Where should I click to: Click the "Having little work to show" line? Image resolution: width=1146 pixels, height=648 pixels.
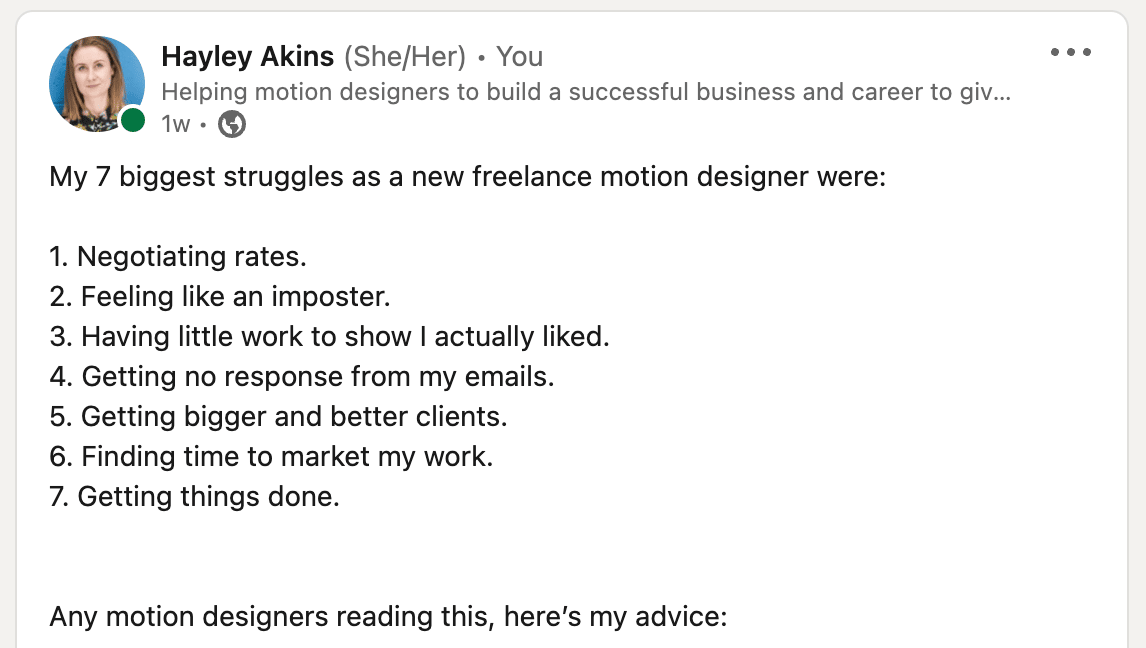pyautogui.click(x=329, y=337)
